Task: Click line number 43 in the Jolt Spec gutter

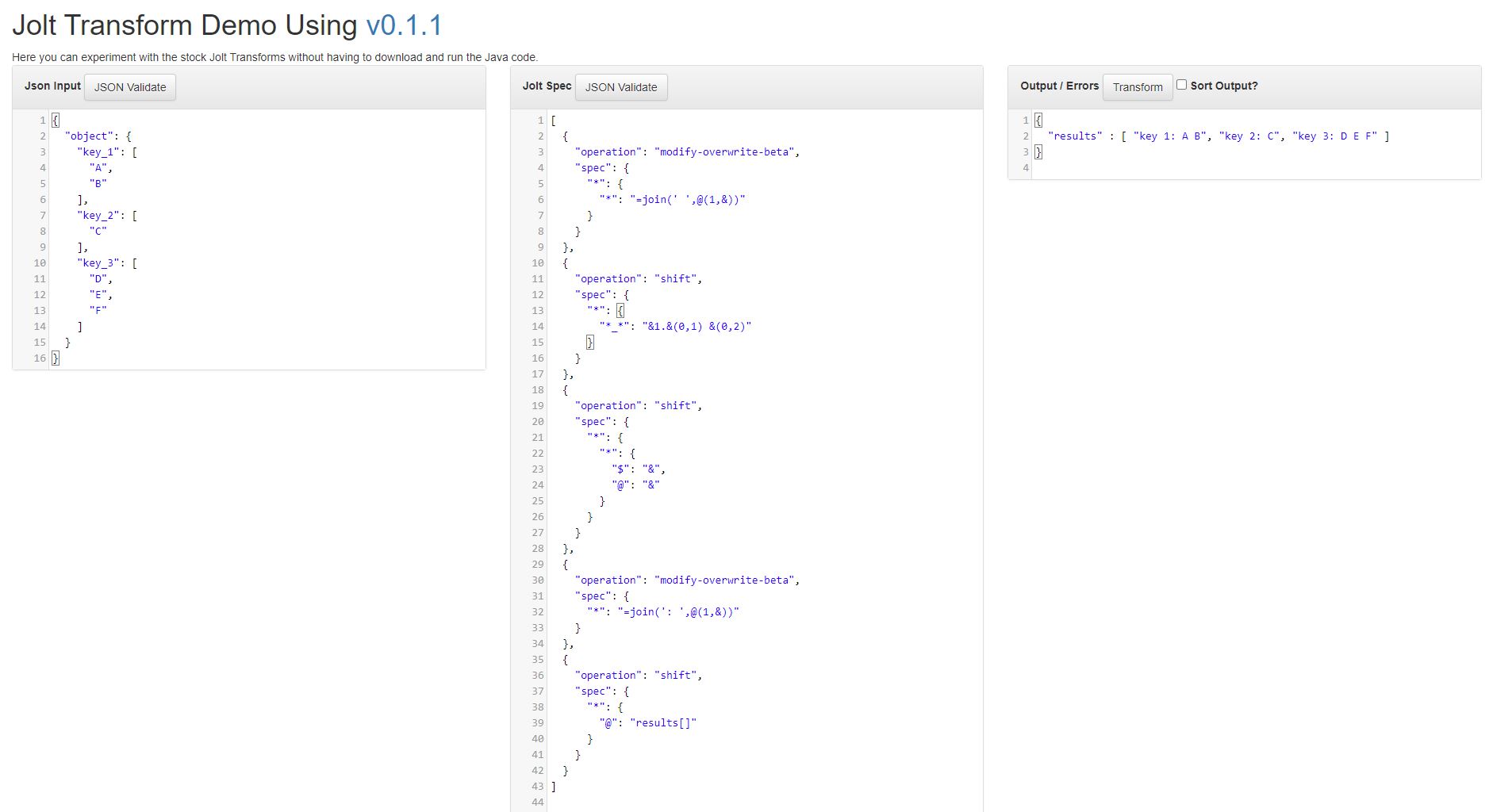Action: [538, 787]
